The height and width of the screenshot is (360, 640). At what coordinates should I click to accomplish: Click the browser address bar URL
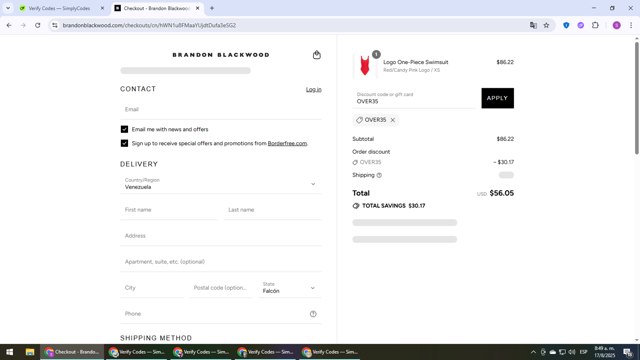coord(149,25)
